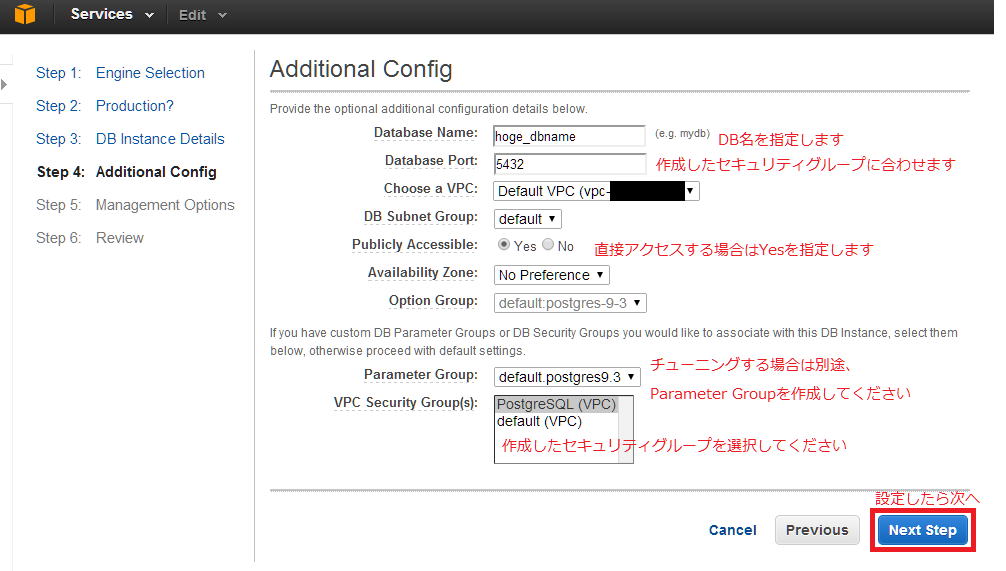Focus the Database Name input field

(570, 136)
